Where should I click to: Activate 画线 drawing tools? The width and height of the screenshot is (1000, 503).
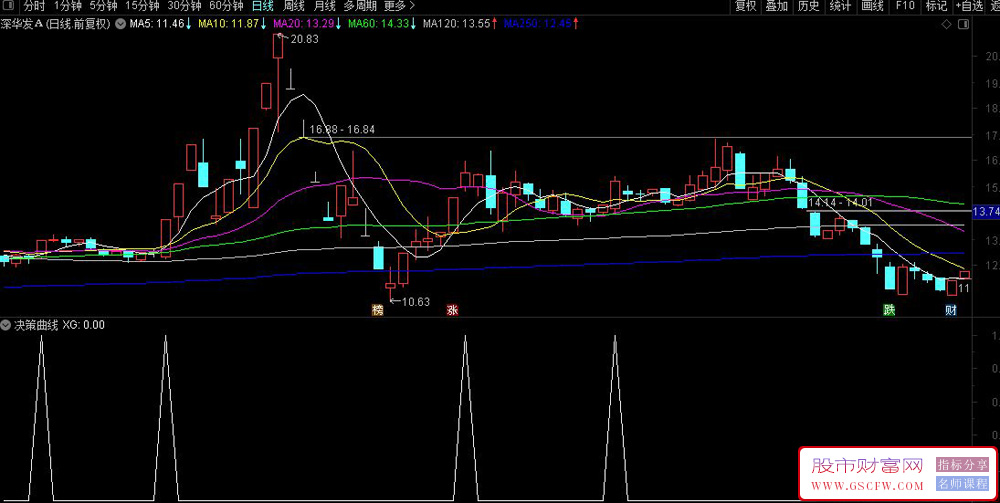click(x=872, y=6)
